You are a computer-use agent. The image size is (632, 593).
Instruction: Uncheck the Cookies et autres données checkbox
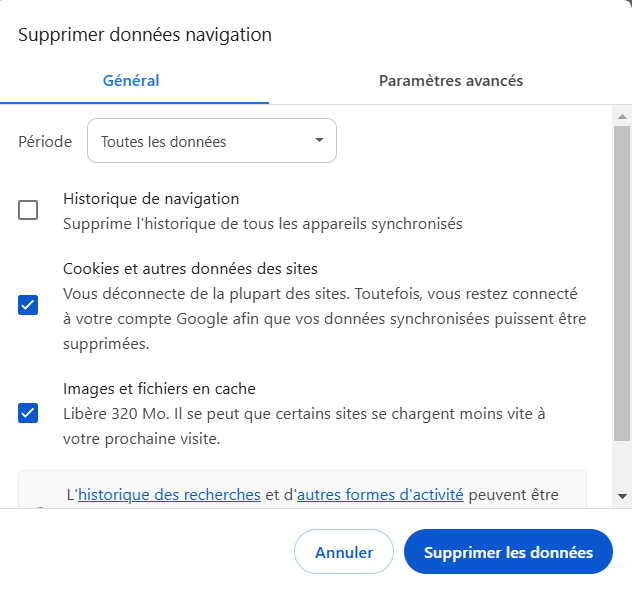(28, 305)
